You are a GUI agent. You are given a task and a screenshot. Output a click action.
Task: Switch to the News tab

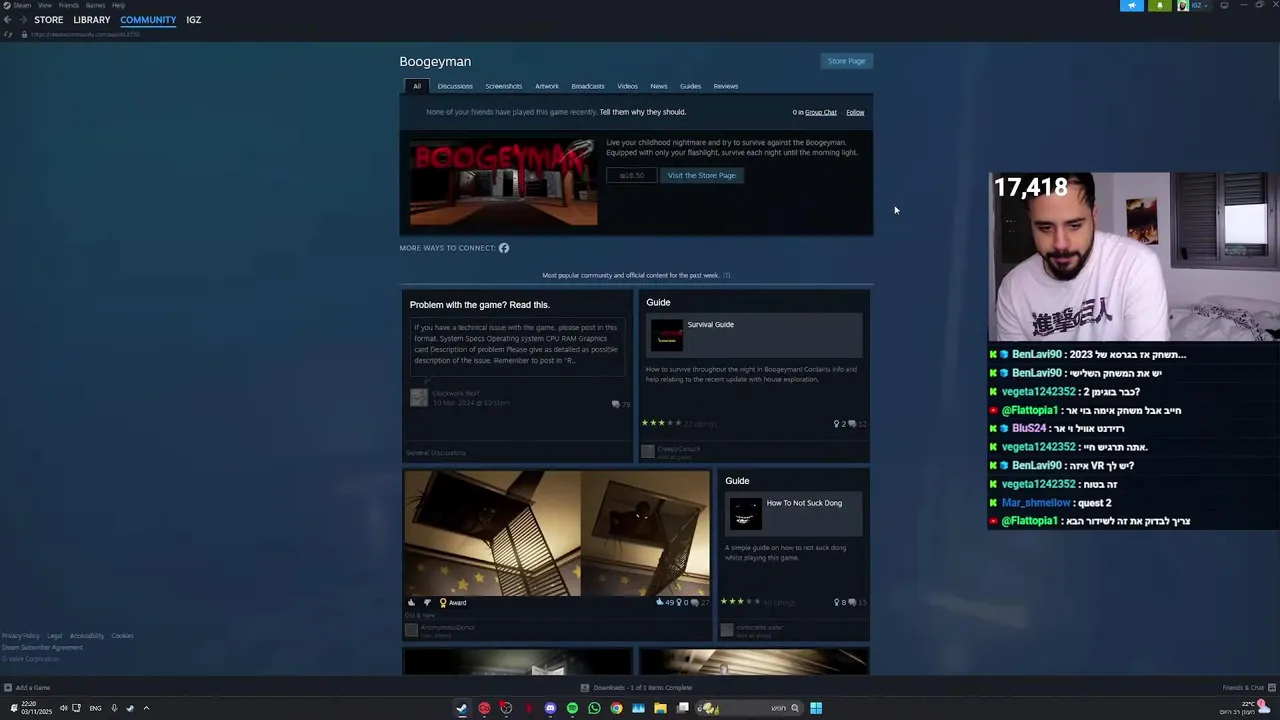[x=659, y=86]
